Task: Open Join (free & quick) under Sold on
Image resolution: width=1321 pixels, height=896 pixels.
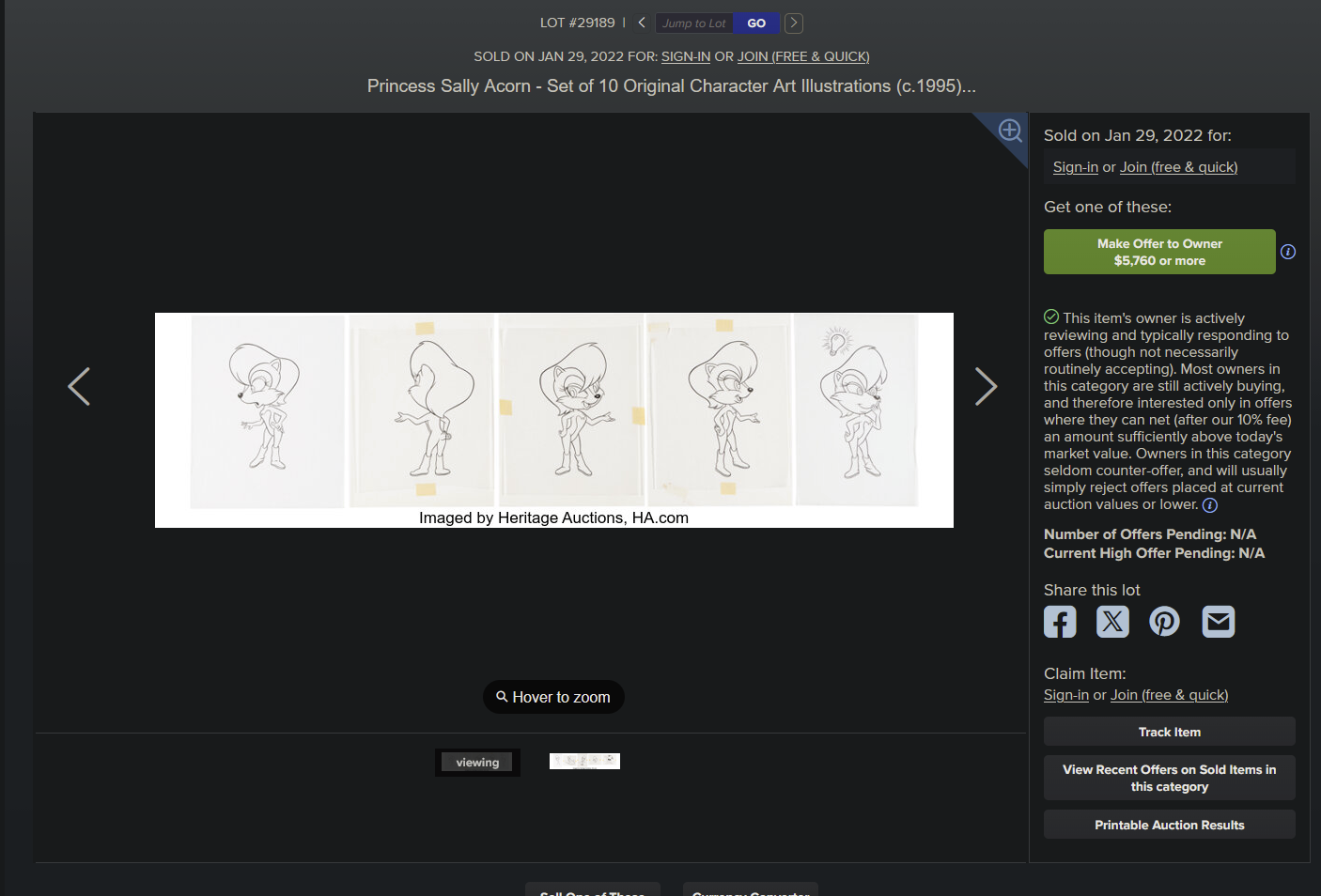Action: coord(1178,167)
